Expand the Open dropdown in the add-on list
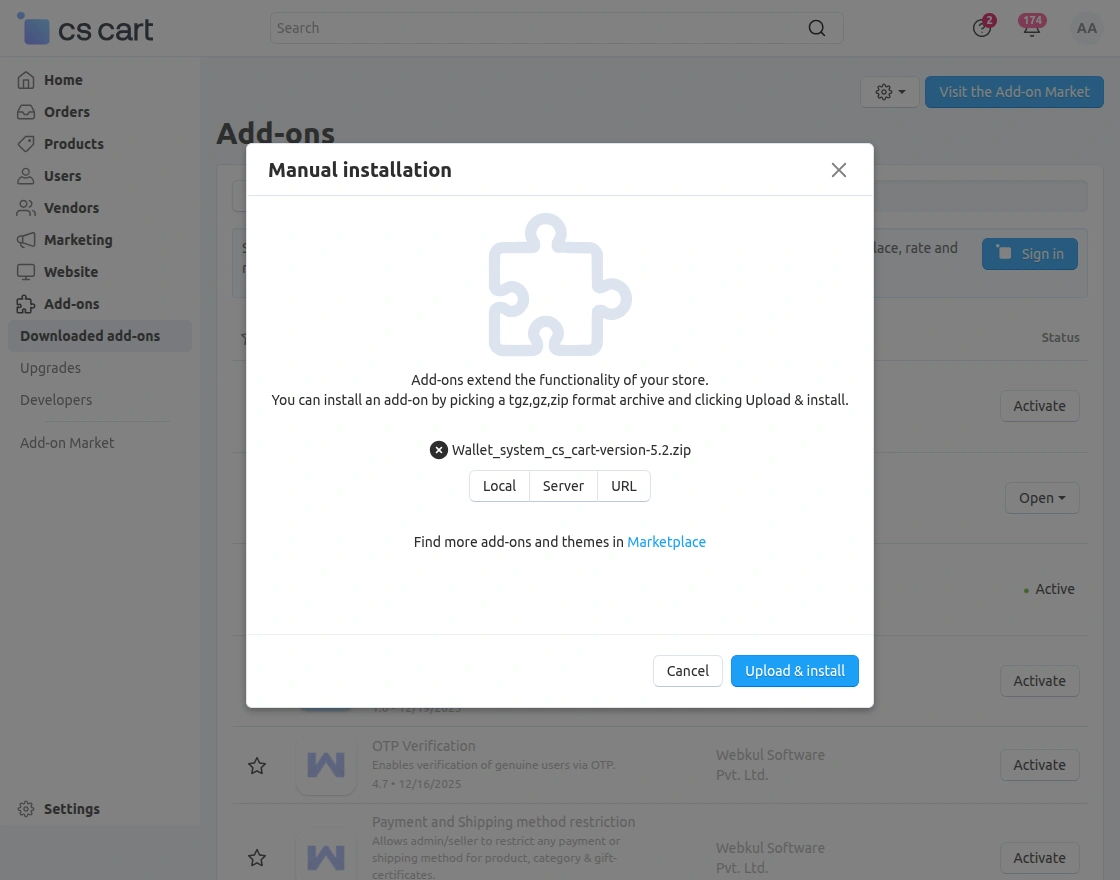 tap(1042, 498)
